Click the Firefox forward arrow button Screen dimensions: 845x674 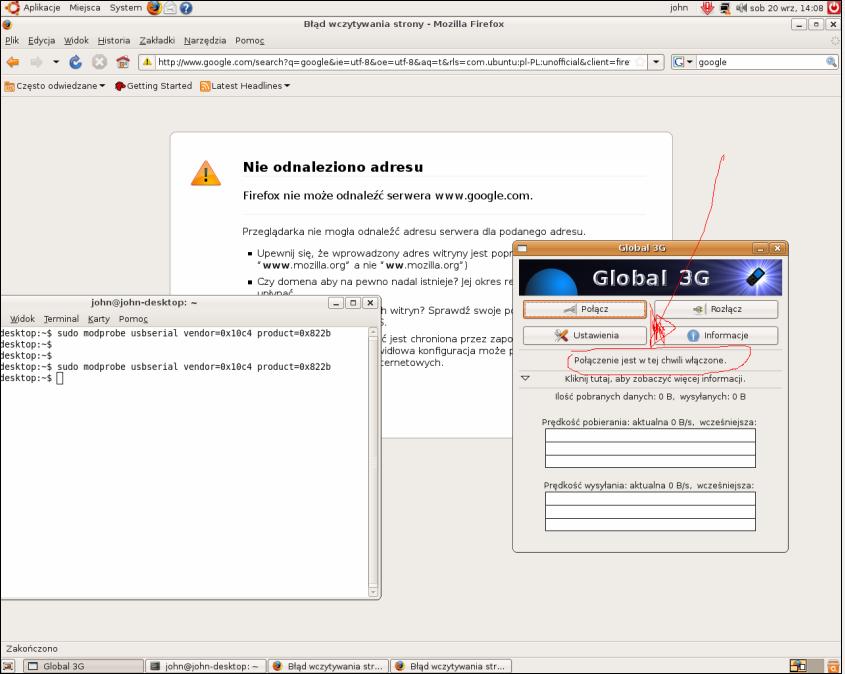point(36,62)
